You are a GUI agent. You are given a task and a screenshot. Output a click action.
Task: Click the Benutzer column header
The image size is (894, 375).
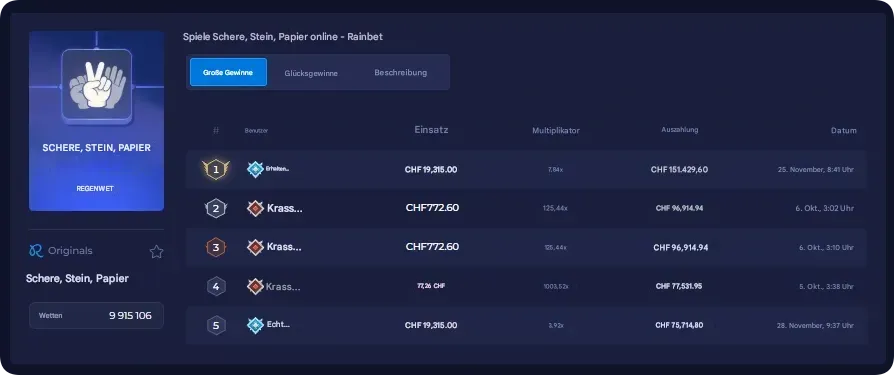coord(256,131)
